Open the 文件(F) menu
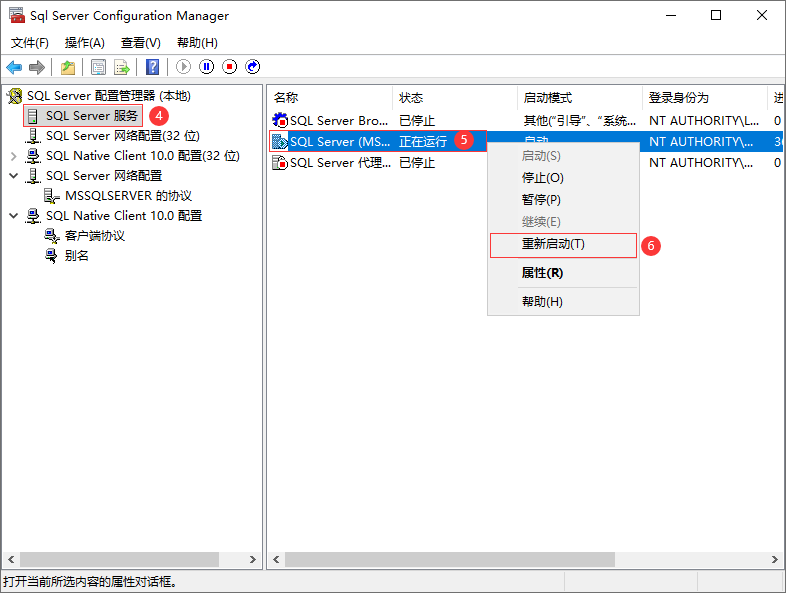The width and height of the screenshot is (786, 593). coord(30,43)
